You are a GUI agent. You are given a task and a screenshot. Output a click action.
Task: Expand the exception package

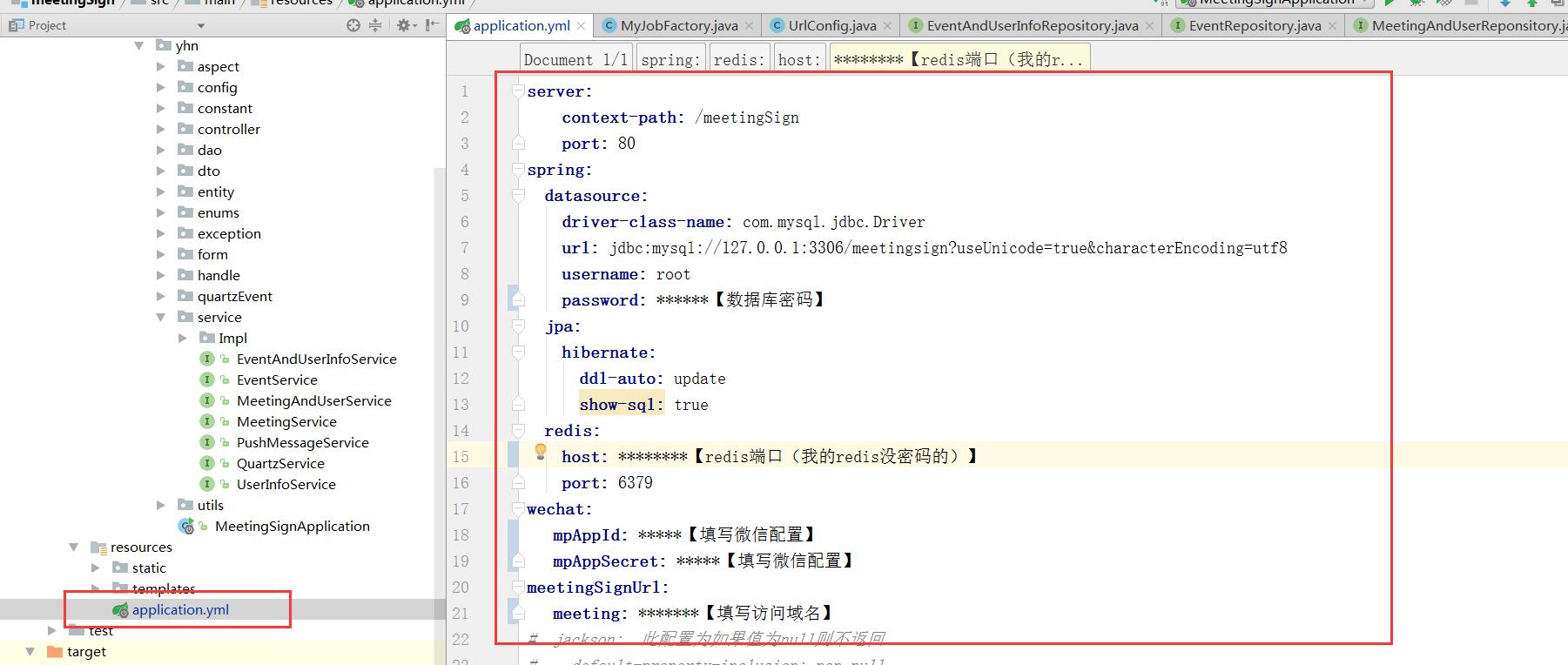[161, 233]
